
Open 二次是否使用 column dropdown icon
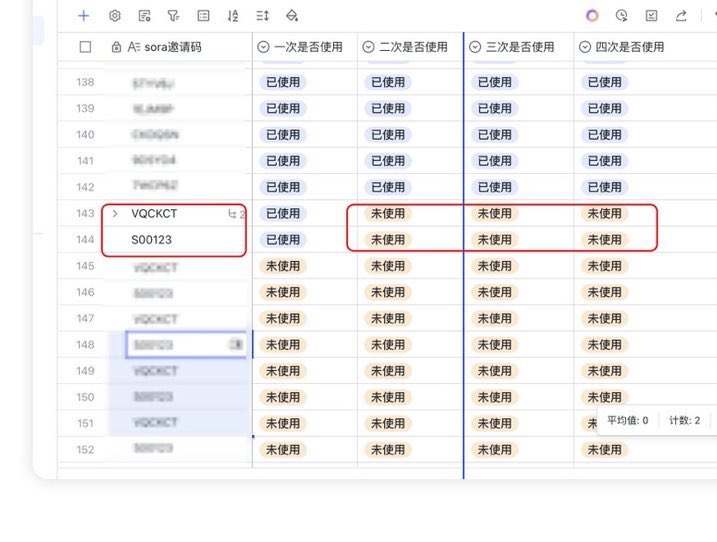click(x=368, y=47)
